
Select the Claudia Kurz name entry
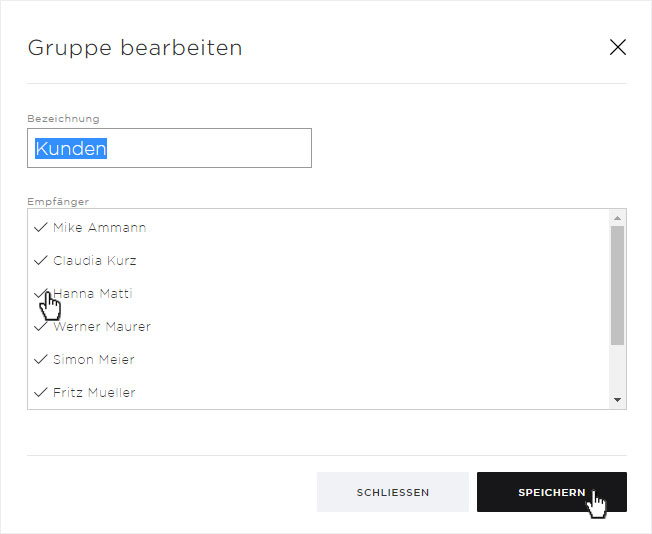click(x=95, y=260)
